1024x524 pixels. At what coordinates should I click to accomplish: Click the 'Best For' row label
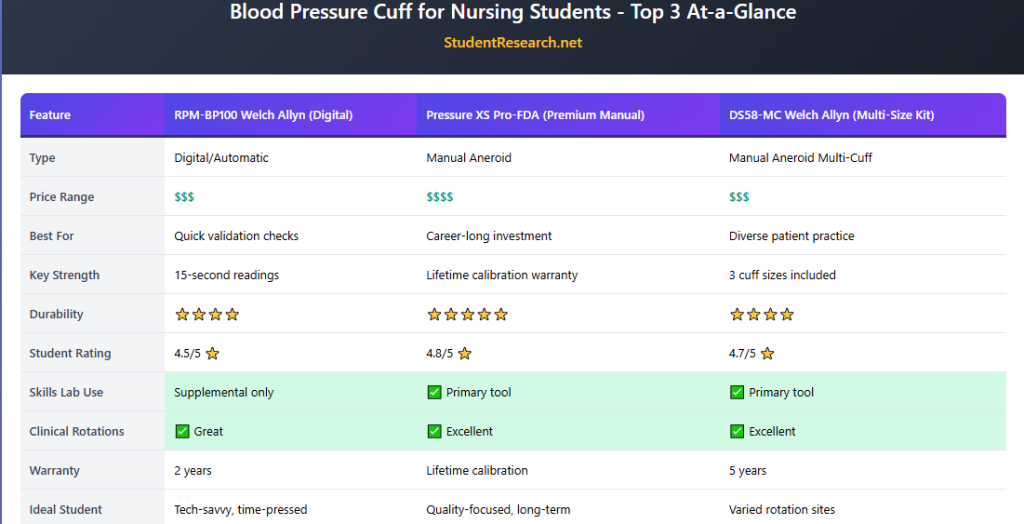52,236
